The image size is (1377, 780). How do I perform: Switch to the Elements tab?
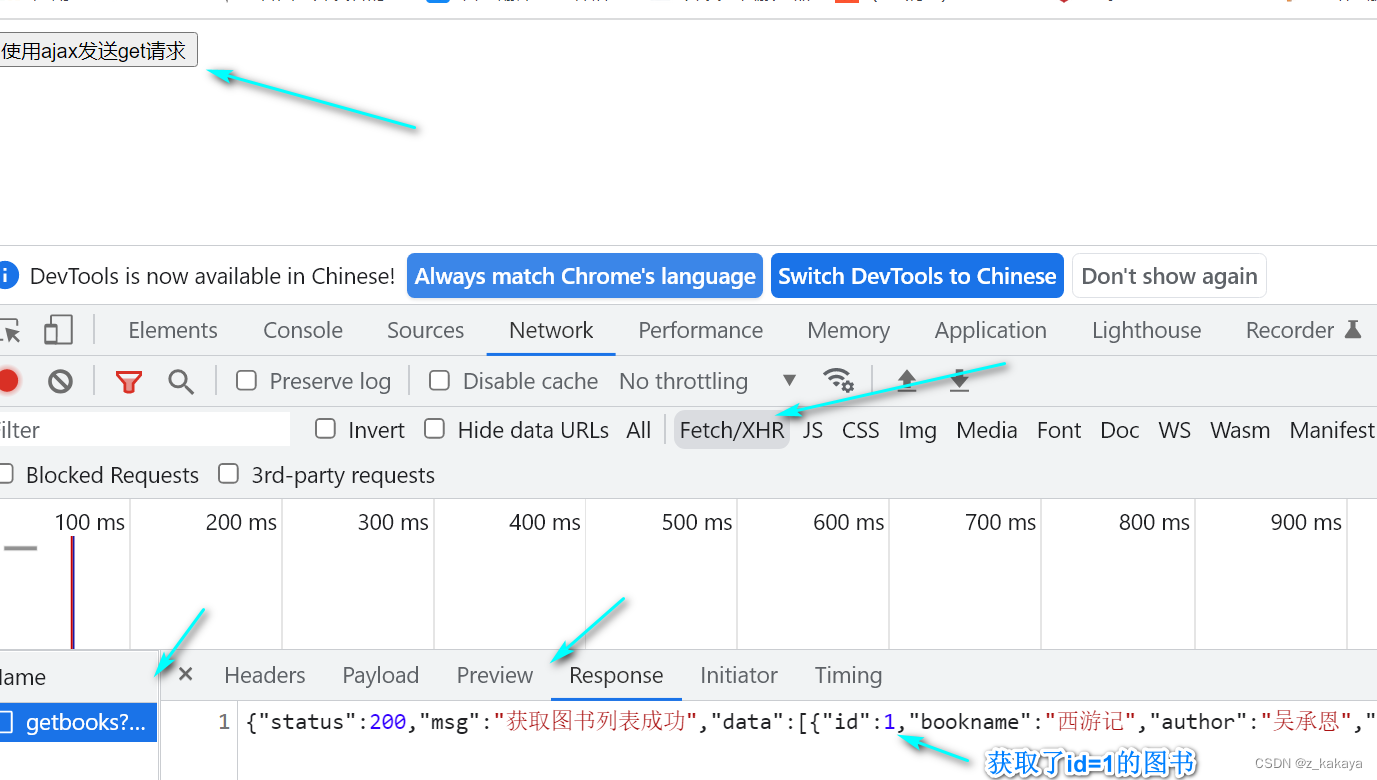(173, 330)
